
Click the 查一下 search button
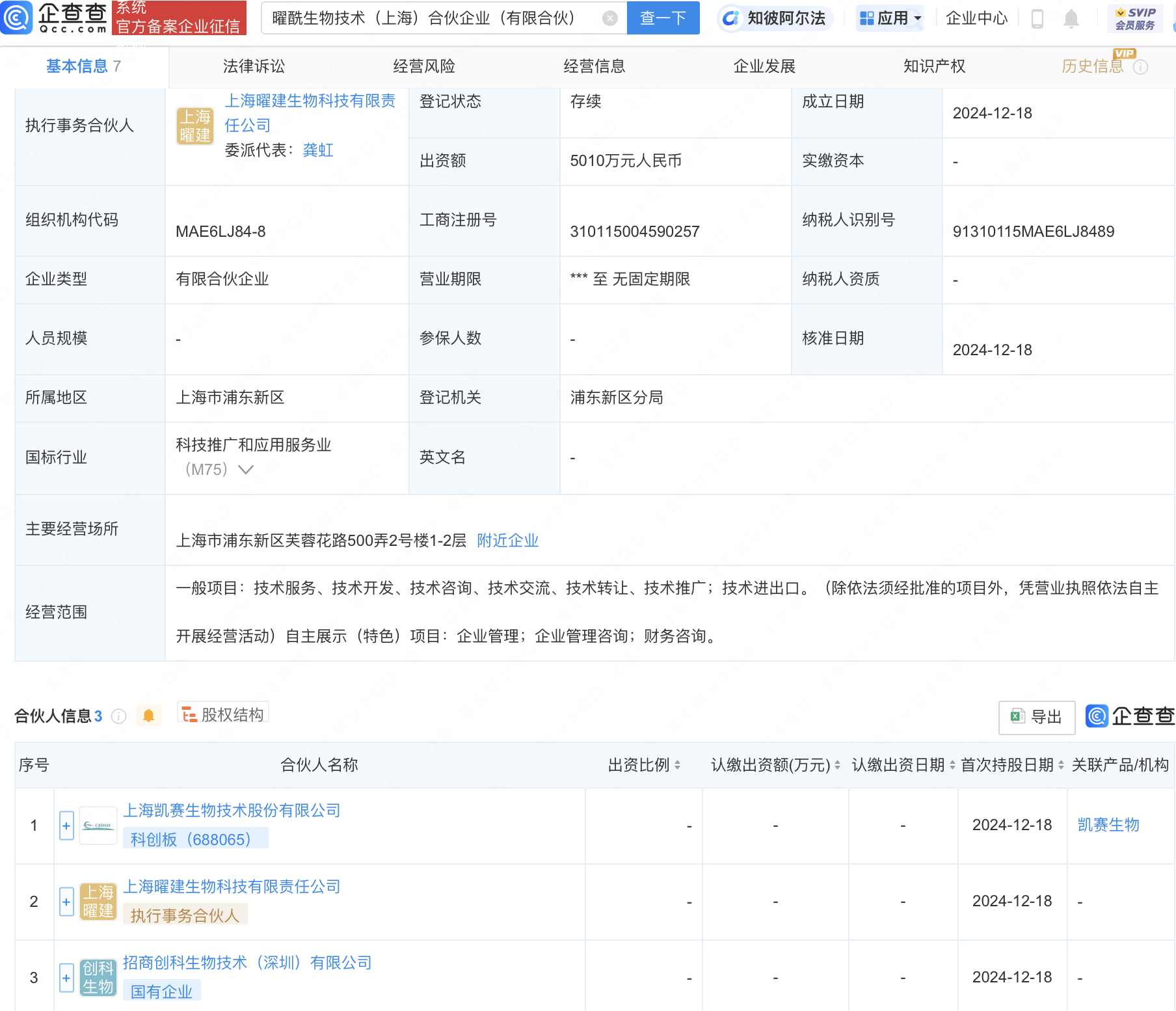coord(663,18)
